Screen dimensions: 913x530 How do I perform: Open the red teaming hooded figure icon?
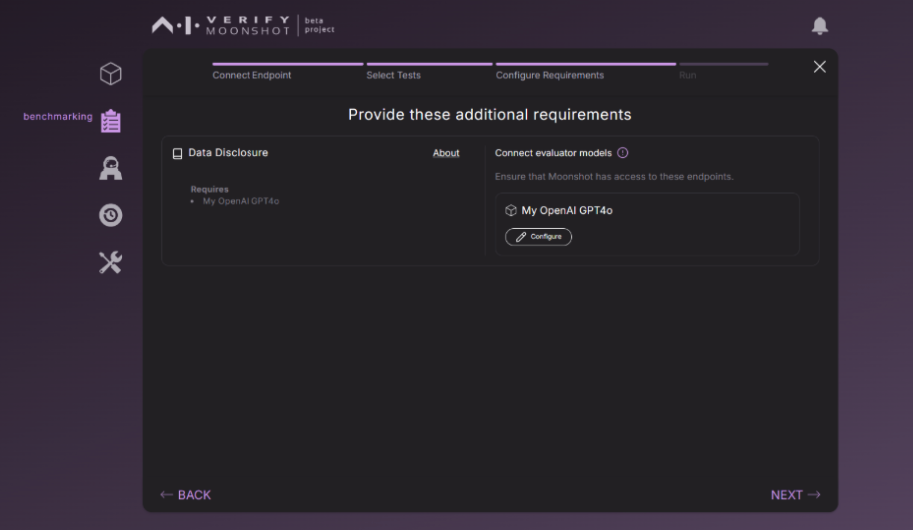pos(111,168)
